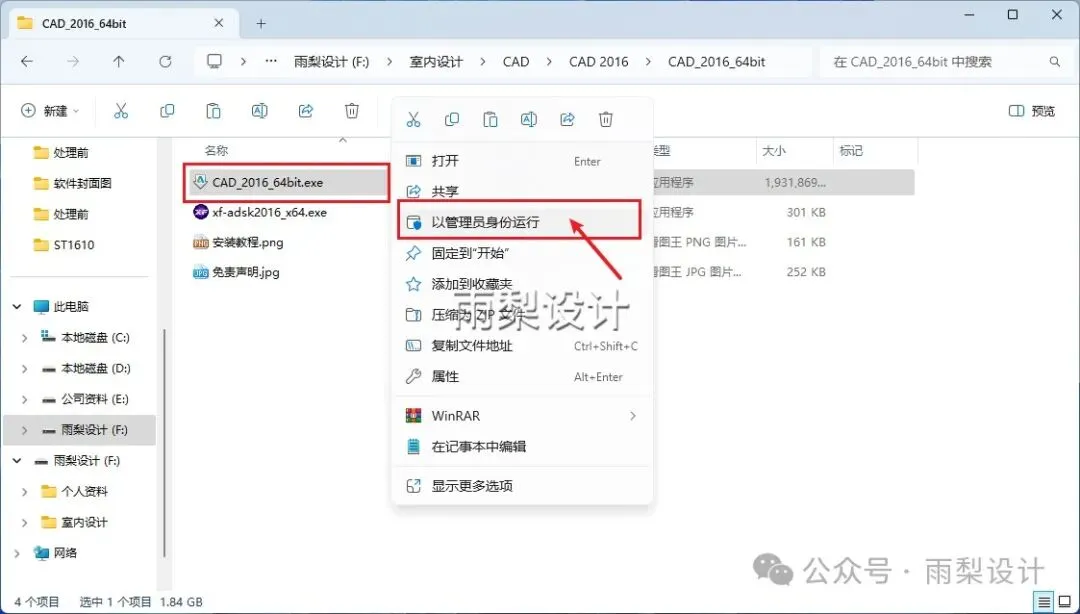Click 雨梨设计 (F:) breadcrumb segment
Viewport: 1080px width, 614px height.
pyautogui.click(x=331, y=61)
